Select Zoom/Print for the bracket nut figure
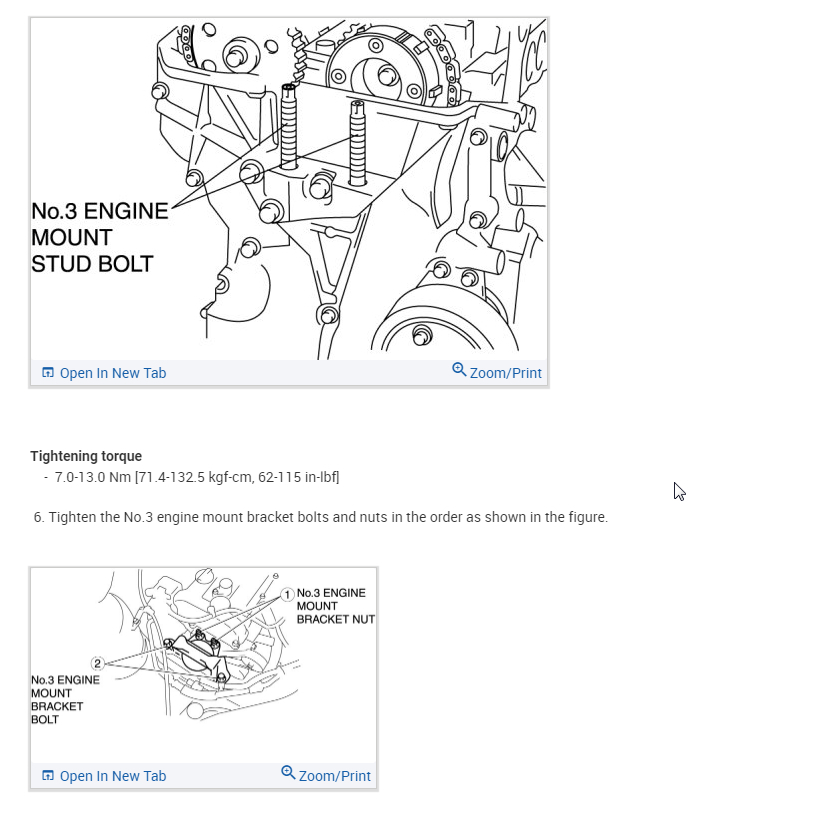 click(x=326, y=775)
